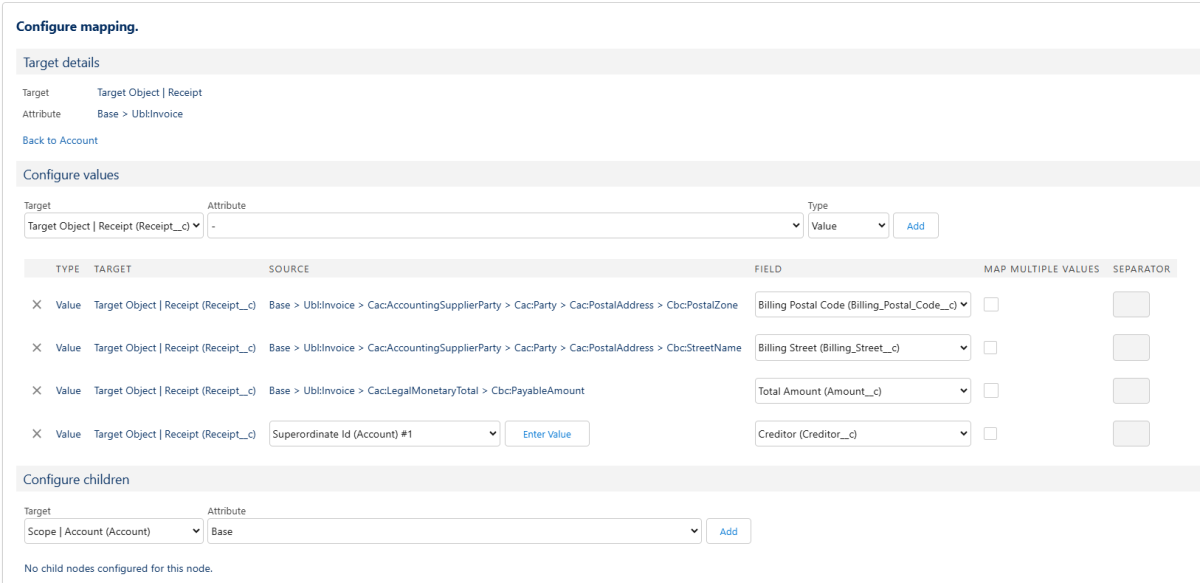
Task: Check Map Multiple Values for Billing Street
Action: click(x=992, y=348)
